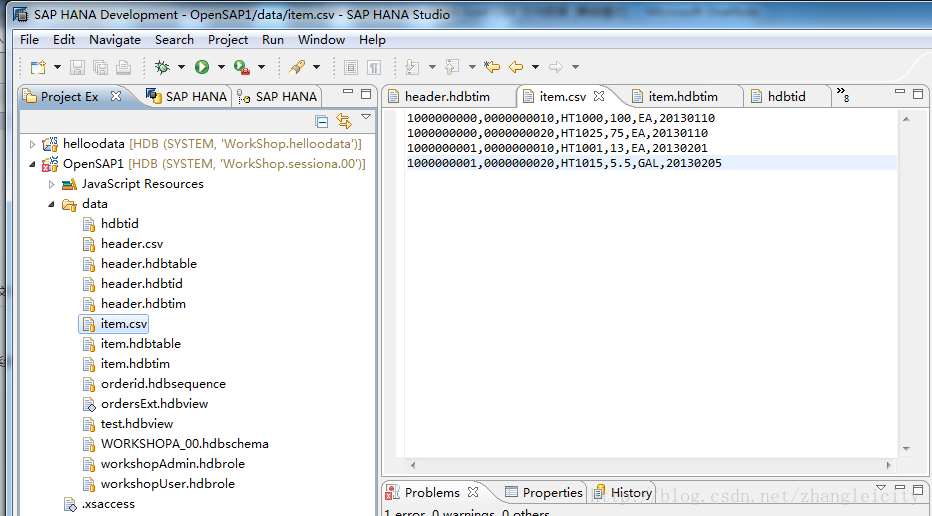Minimize the Project Explorer panel

[348, 92]
